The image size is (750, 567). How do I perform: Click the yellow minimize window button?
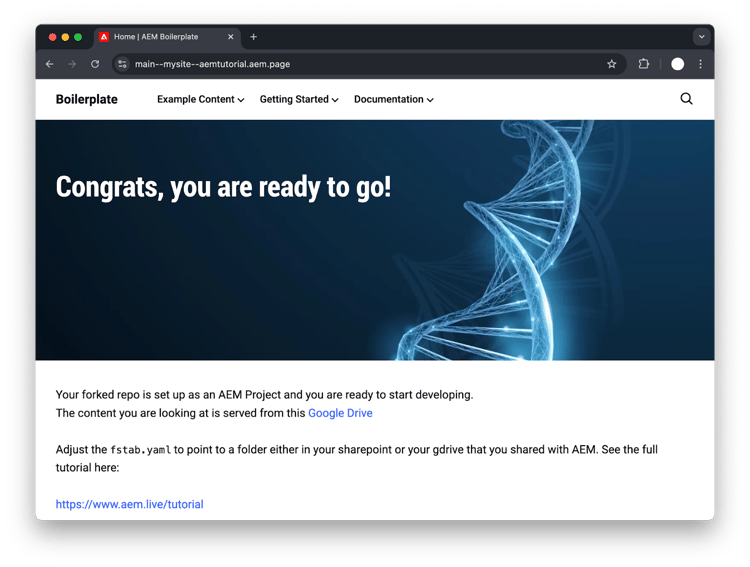tap(66, 37)
